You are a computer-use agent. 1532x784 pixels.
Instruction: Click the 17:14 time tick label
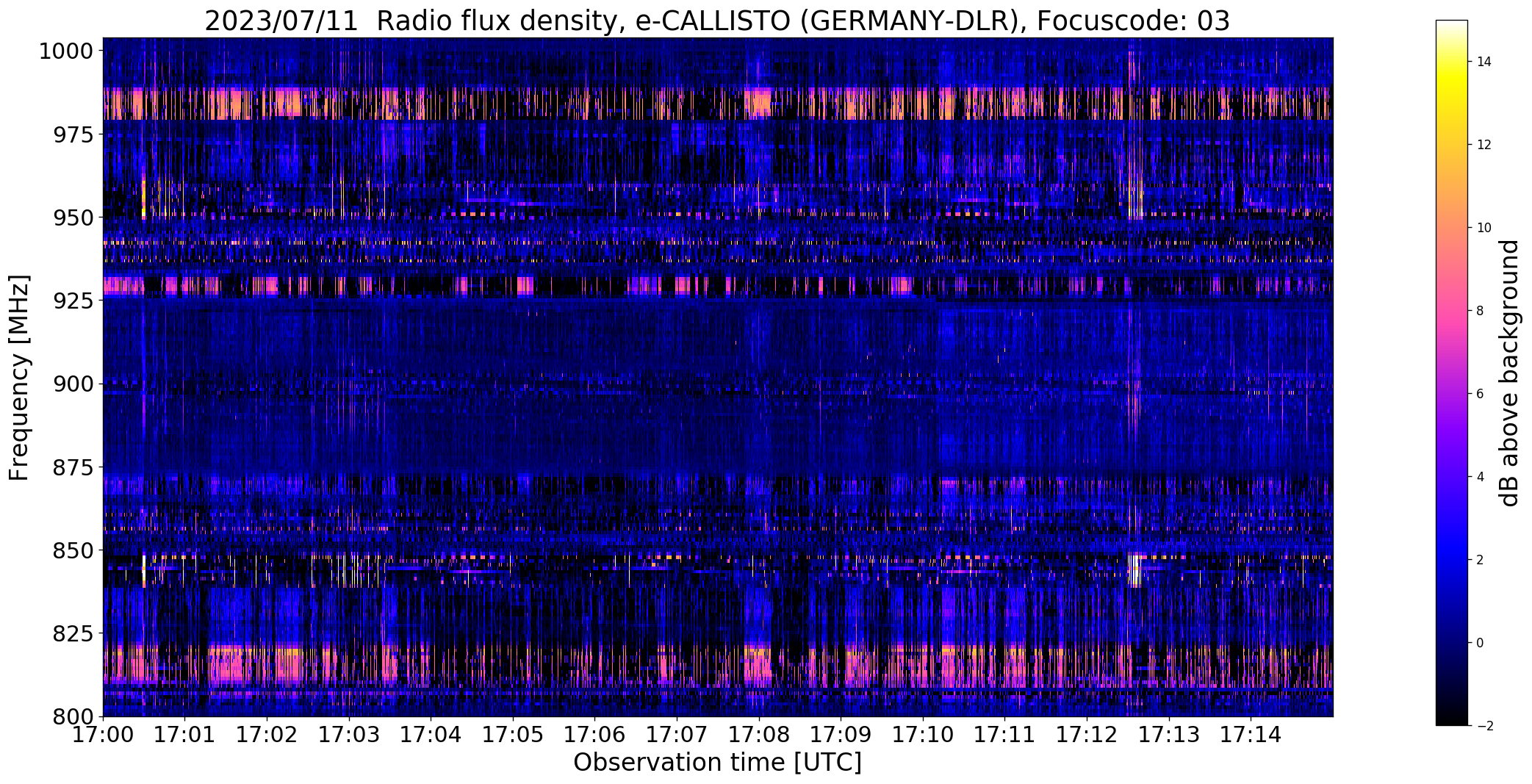point(1251,734)
